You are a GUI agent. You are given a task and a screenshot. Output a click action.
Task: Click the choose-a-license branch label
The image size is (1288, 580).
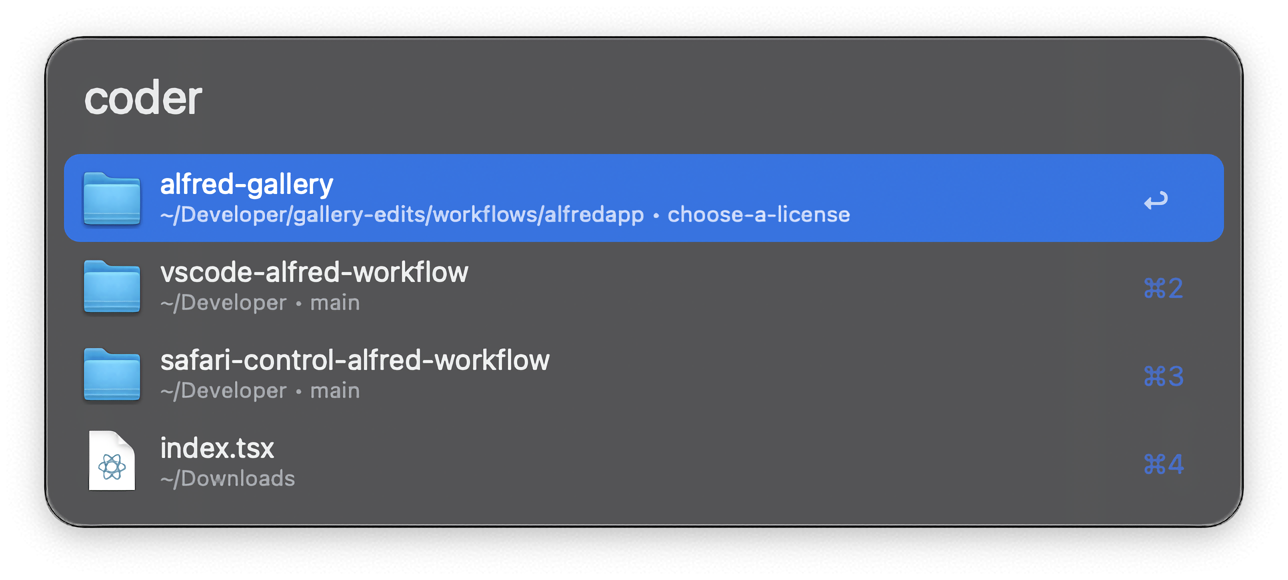point(758,215)
